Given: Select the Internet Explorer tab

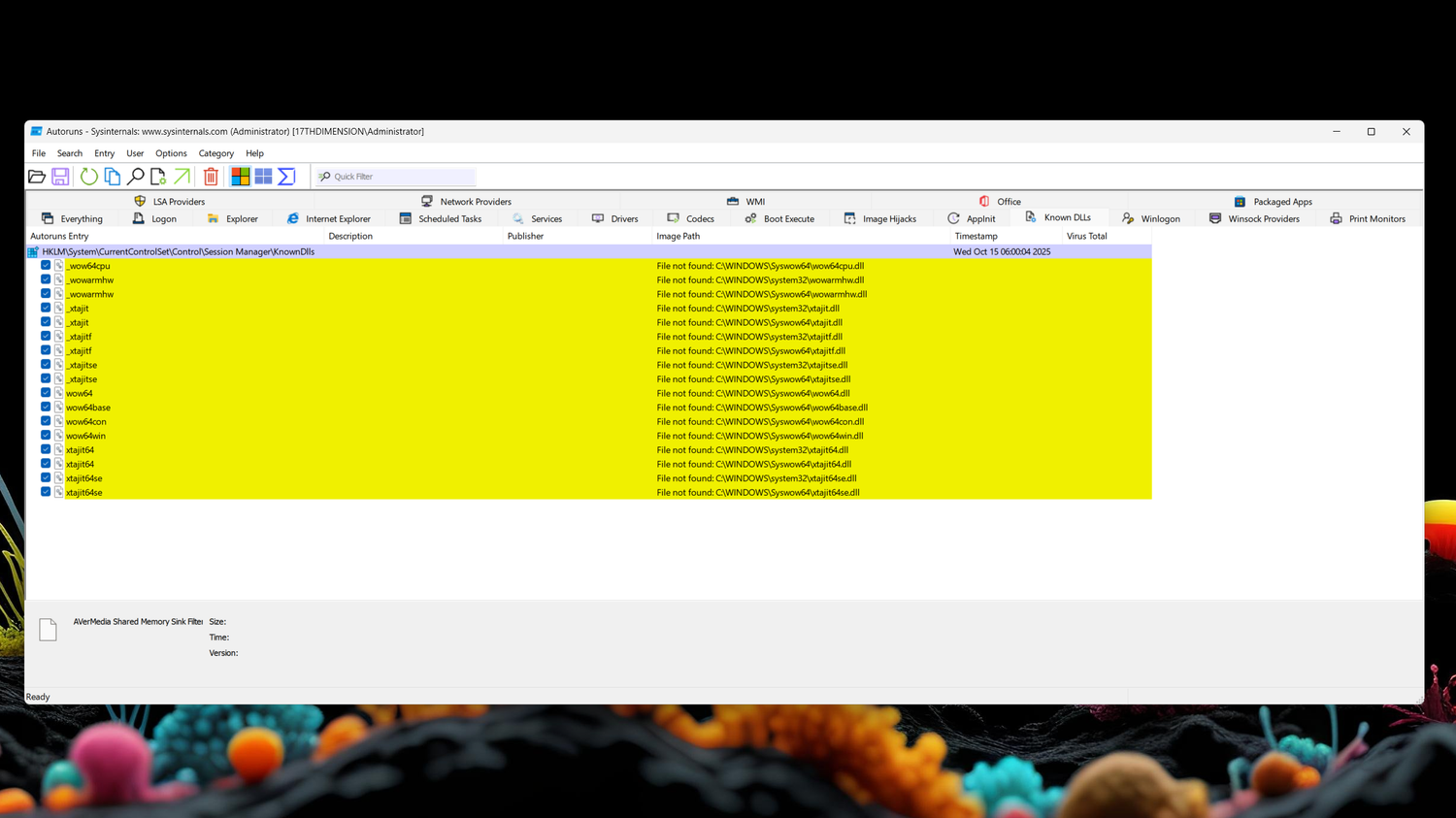Looking at the screenshot, I should click(x=328, y=218).
